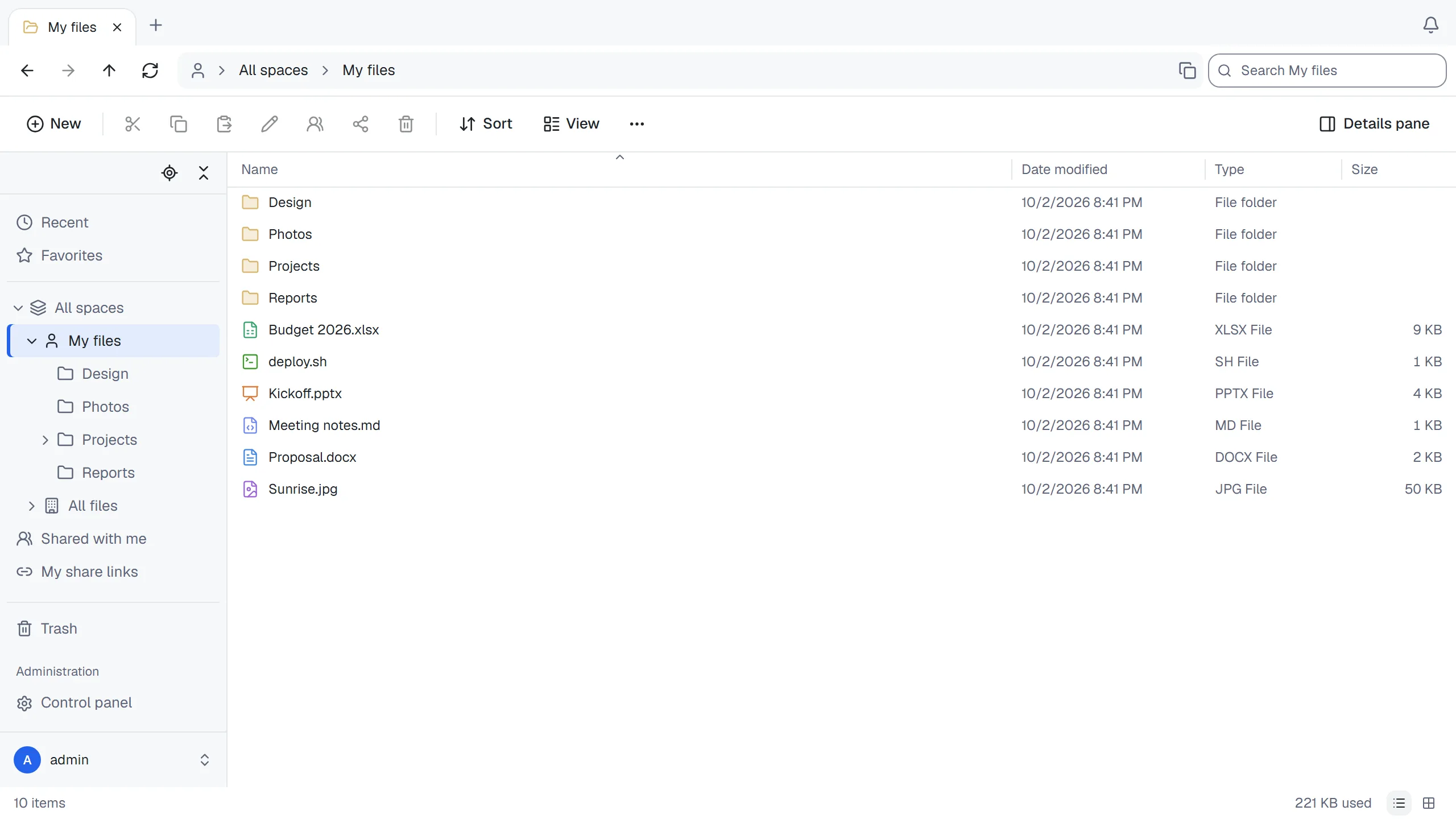
Task: Close the My files tab
Action: pos(117,27)
